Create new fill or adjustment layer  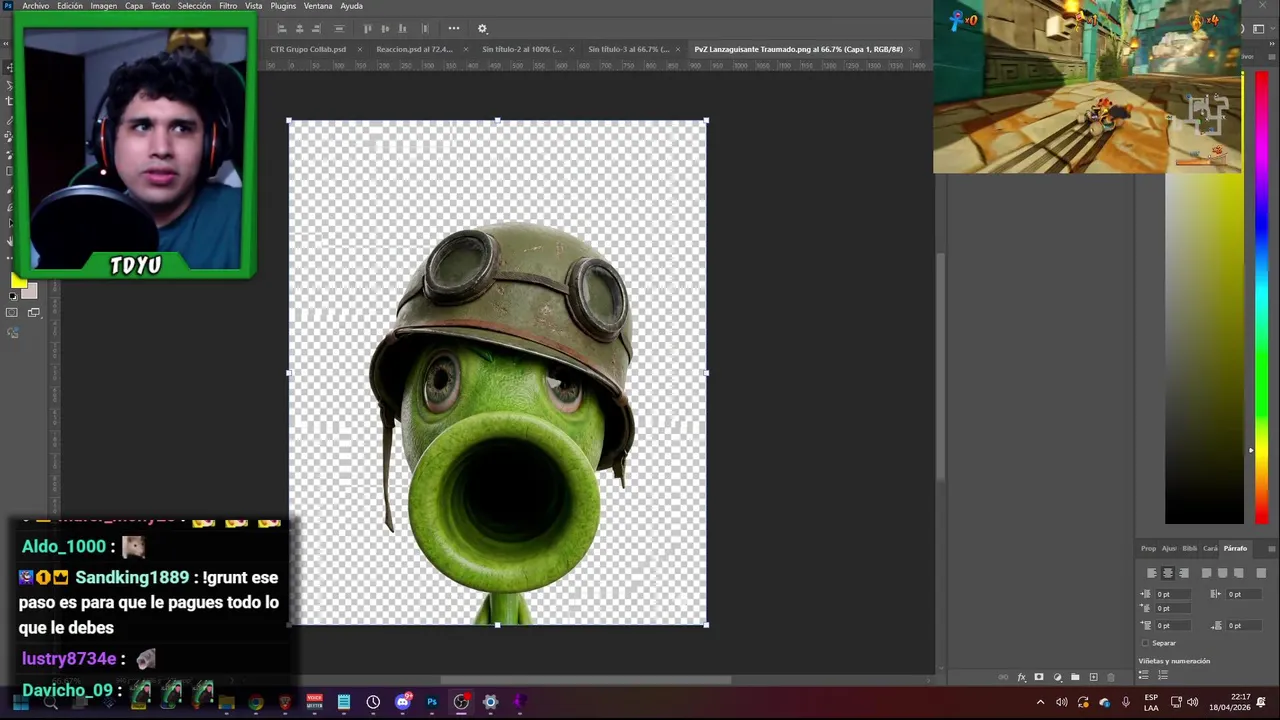tap(1057, 677)
